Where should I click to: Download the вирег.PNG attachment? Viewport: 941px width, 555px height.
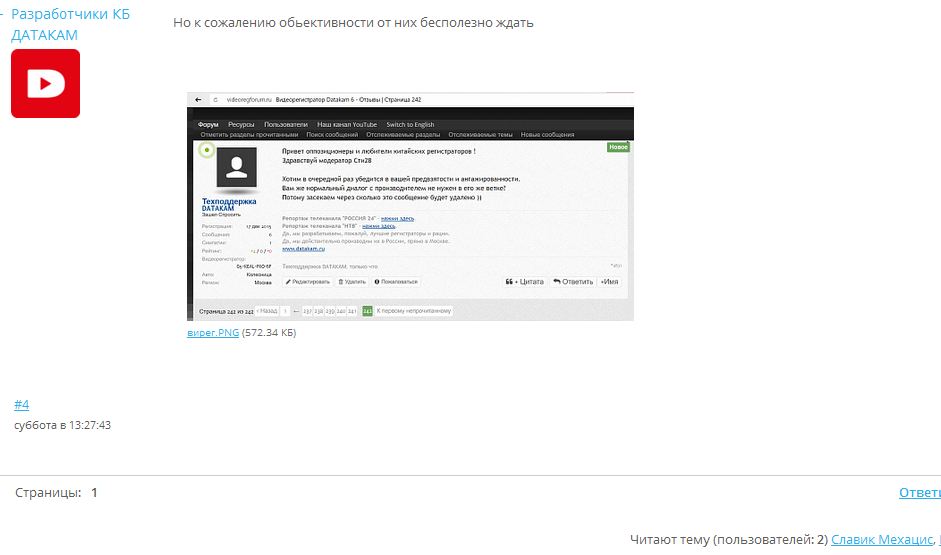(x=213, y=332)
